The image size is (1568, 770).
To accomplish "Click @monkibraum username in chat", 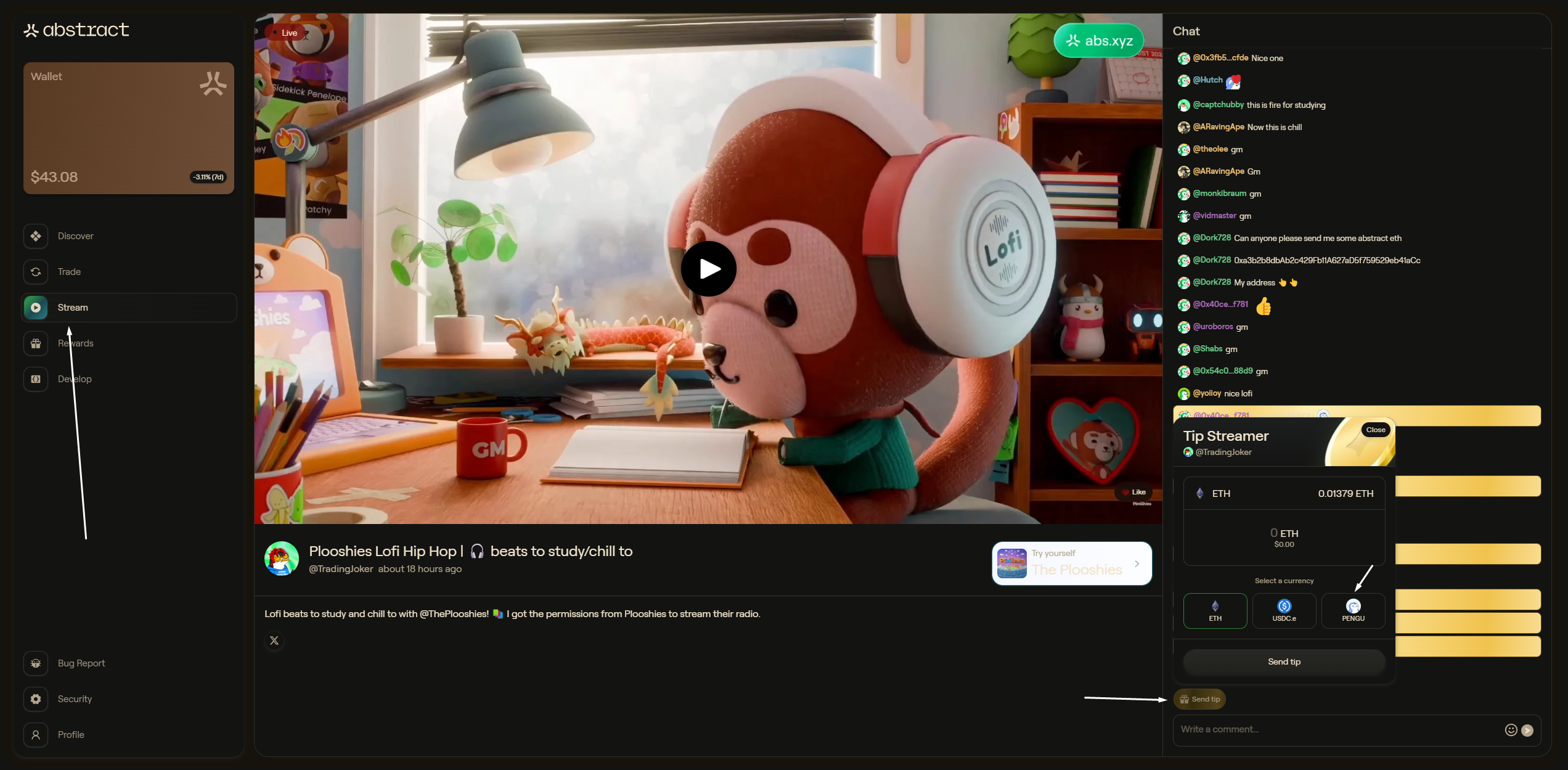I will point(1219,194).
